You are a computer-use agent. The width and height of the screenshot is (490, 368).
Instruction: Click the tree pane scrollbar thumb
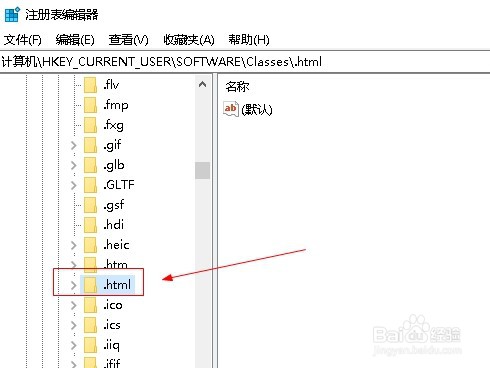tap(202, 170)
